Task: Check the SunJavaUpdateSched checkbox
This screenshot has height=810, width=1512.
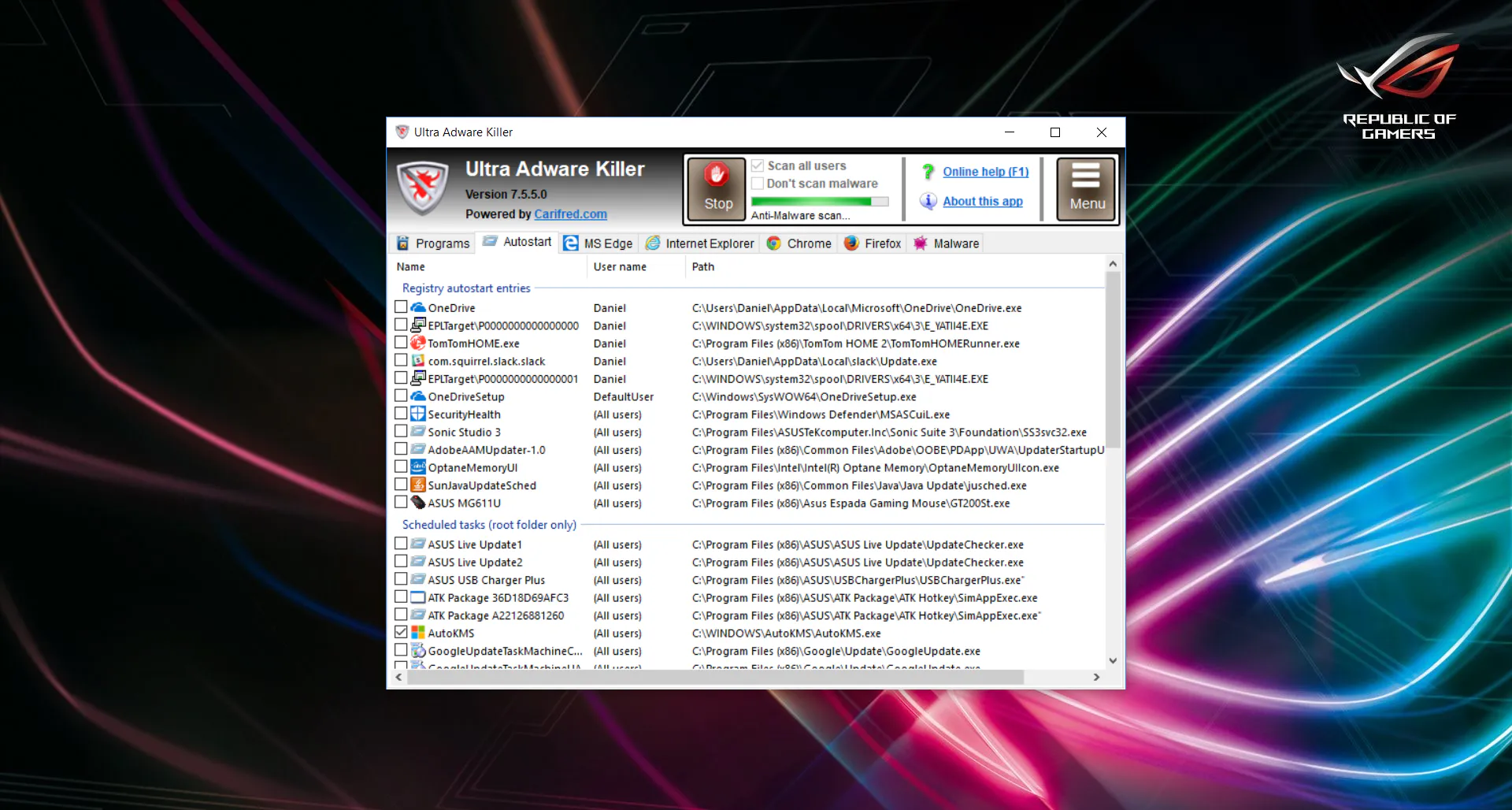Action: tap(401, 484)
